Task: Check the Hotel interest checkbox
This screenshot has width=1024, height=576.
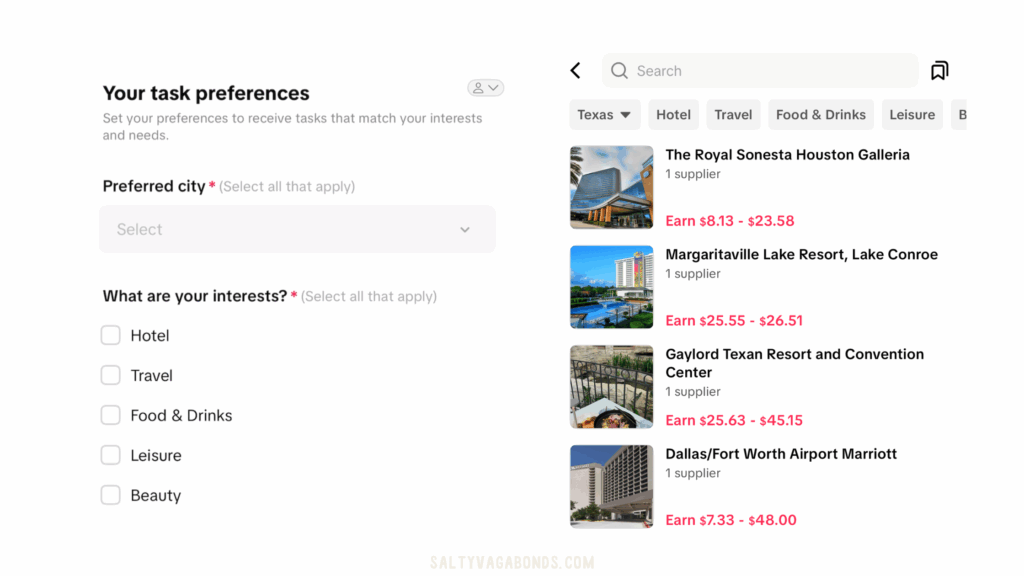Action: 110,335
